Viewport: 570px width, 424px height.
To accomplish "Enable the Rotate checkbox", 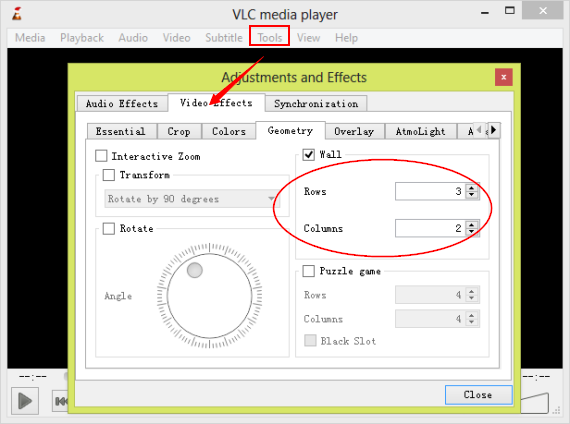I will click(x=109, y=228).
